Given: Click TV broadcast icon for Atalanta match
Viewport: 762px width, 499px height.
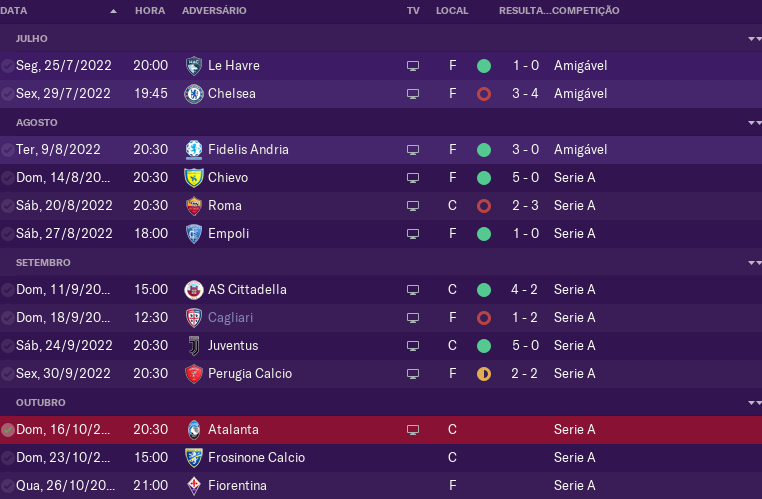Looking at the screenshot, I should pos(413,430).
